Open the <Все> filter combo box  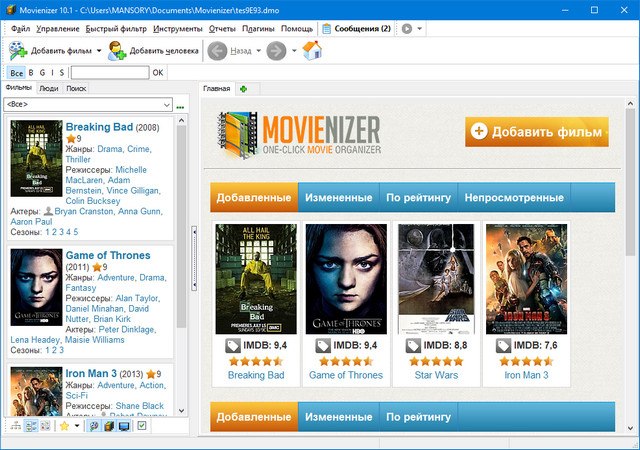tap(88, 104)
